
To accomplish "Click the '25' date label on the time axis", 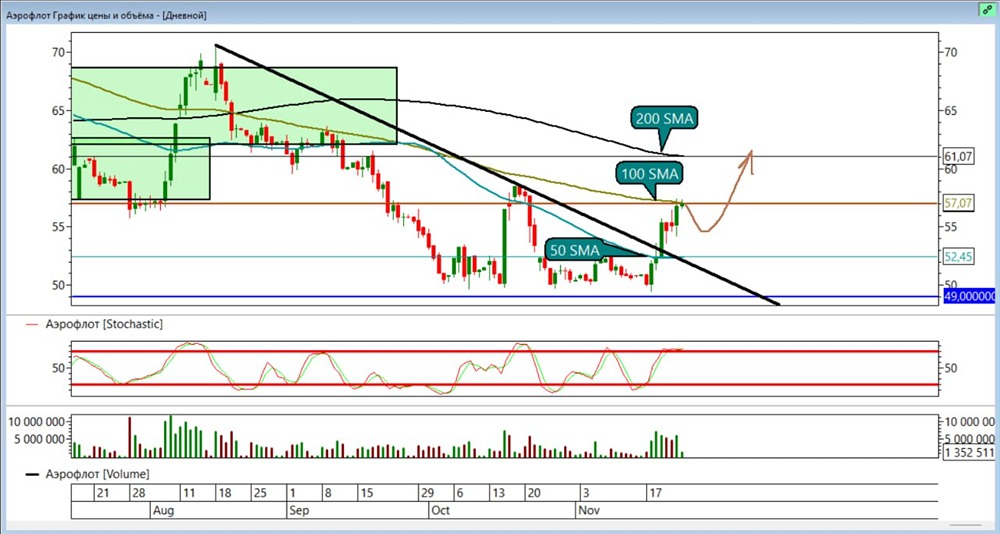I will [260, 493].
